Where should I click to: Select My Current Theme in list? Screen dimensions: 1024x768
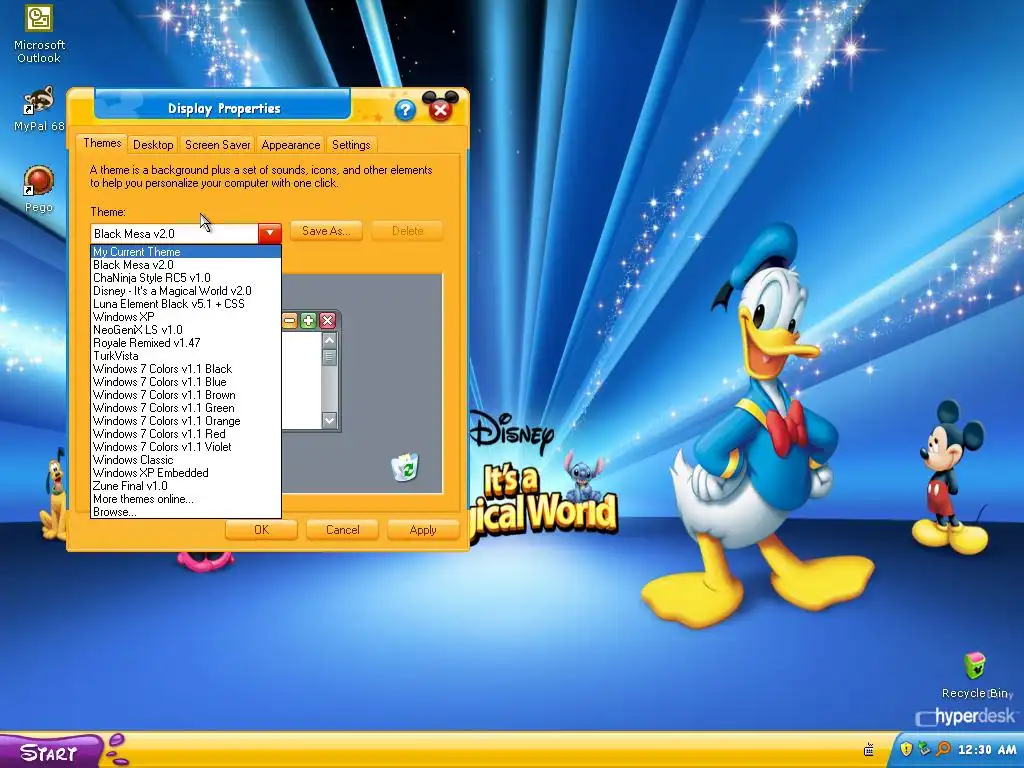pyautogui.click(x=186, y=252)
